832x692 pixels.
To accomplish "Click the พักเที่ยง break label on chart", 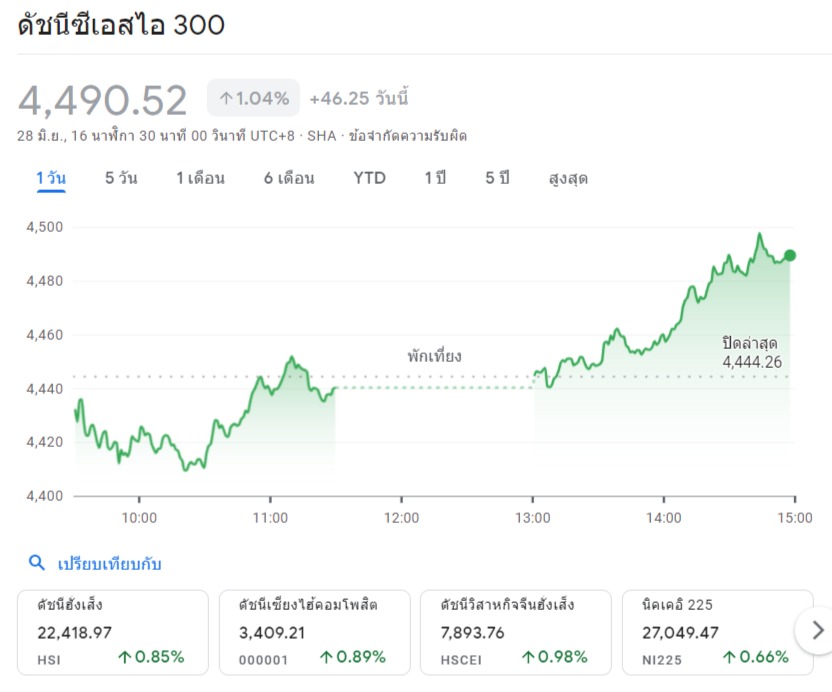I will [x=434, y=356].
